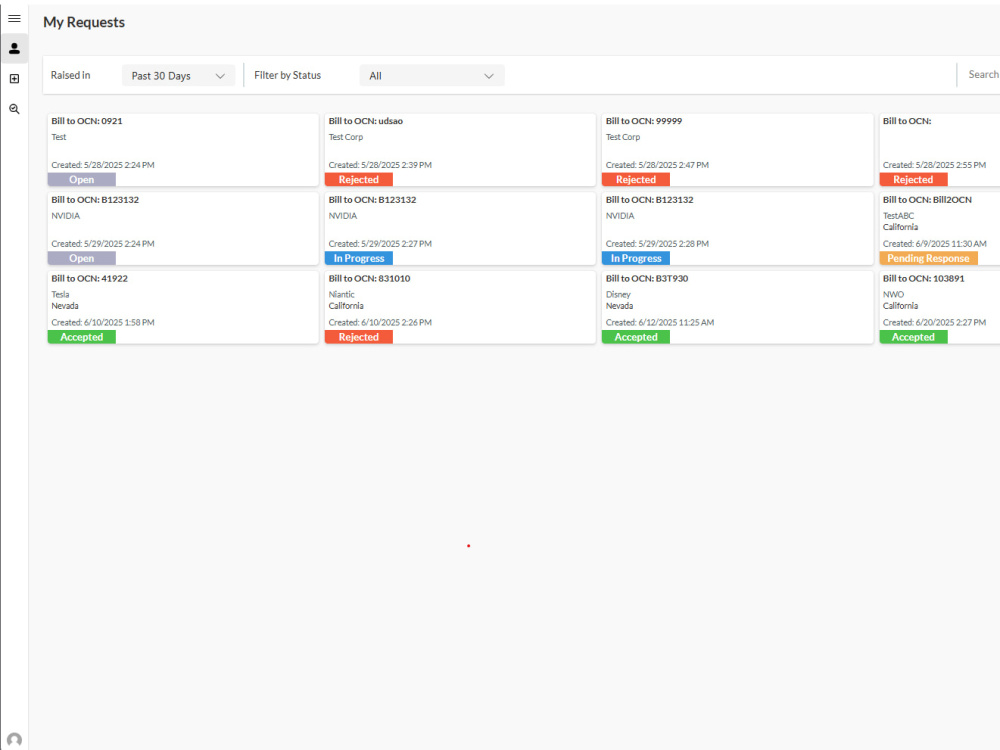
Task: Select Bill to OCN: 831010 title
Action: [x=369, y=279]
